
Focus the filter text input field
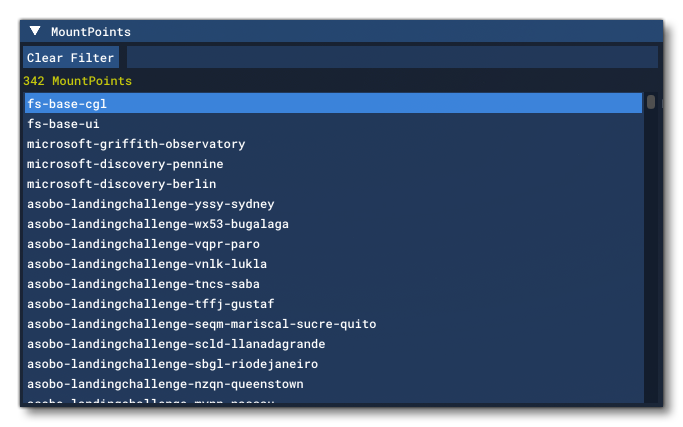click(390, 58)
